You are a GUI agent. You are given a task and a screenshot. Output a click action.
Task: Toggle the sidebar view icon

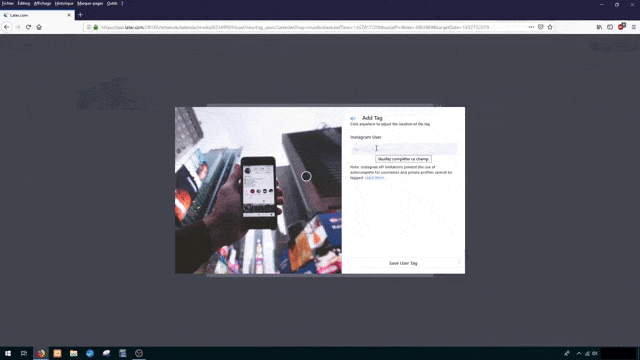610,27
